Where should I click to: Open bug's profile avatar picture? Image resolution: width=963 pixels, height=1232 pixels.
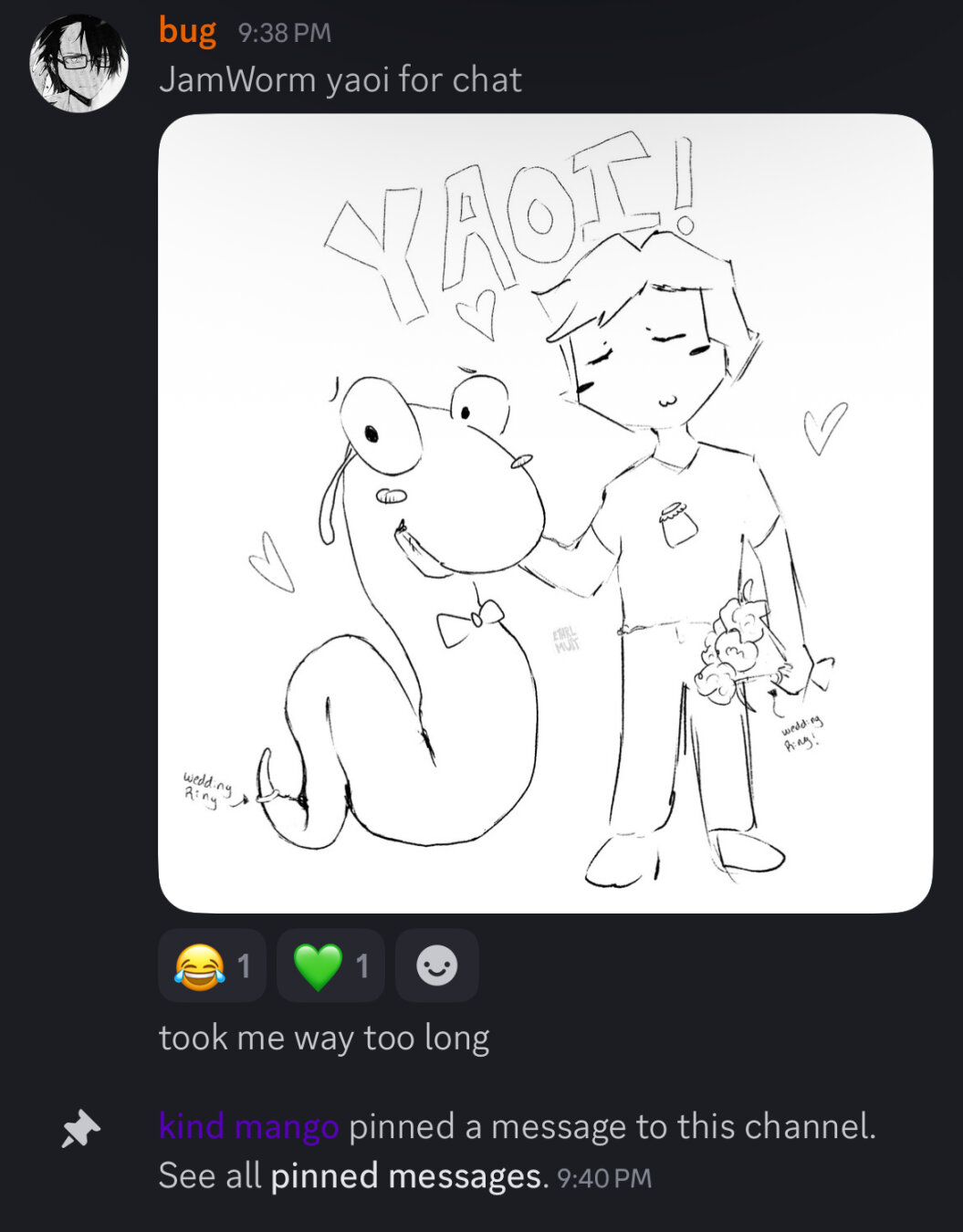(79, 63)
